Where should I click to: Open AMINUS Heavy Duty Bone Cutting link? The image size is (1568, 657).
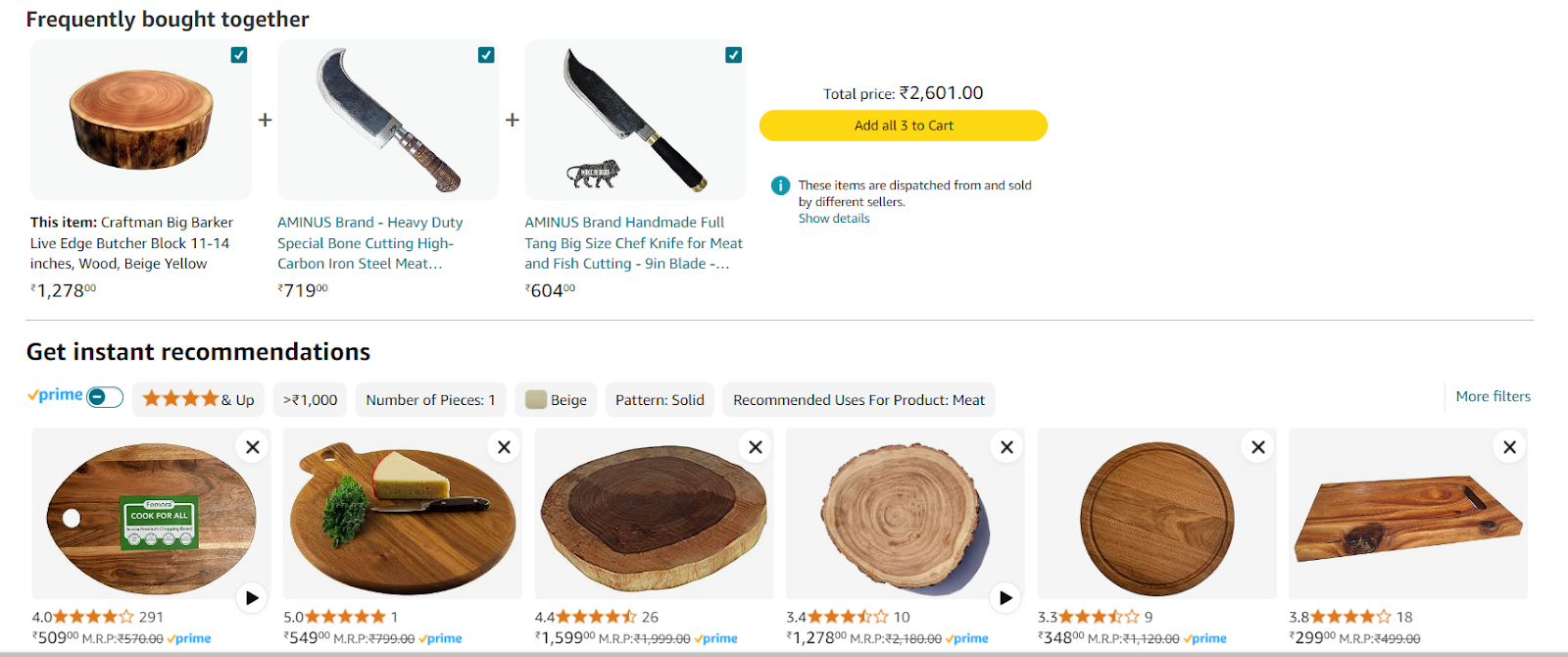coord(369,243)
